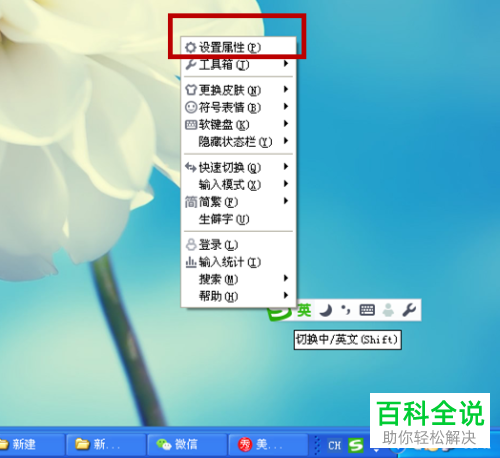Click the user login icon on the status bar
The height and width of the screenshot is (458, 500).
[x=388, y=310]
